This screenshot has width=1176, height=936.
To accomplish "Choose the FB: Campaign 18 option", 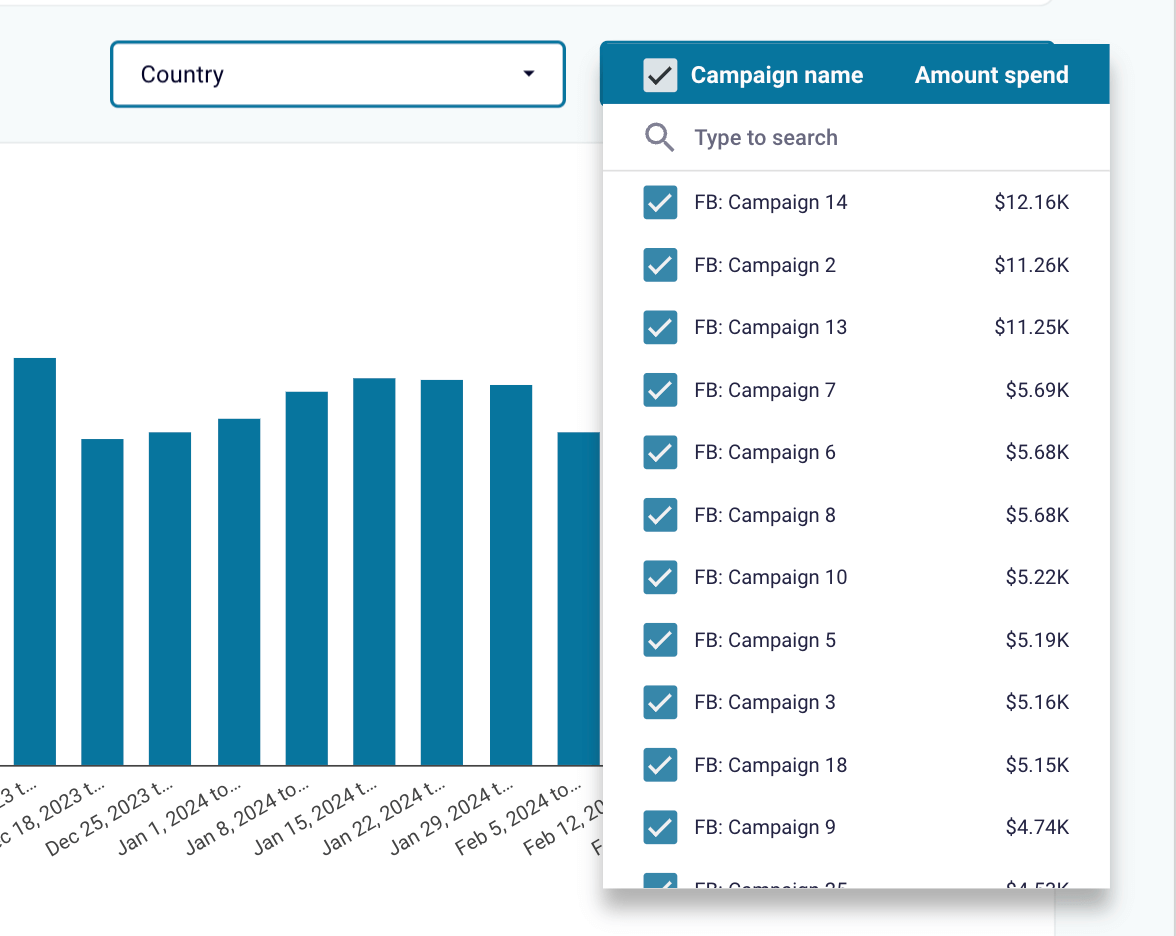I will coord(856,765).
